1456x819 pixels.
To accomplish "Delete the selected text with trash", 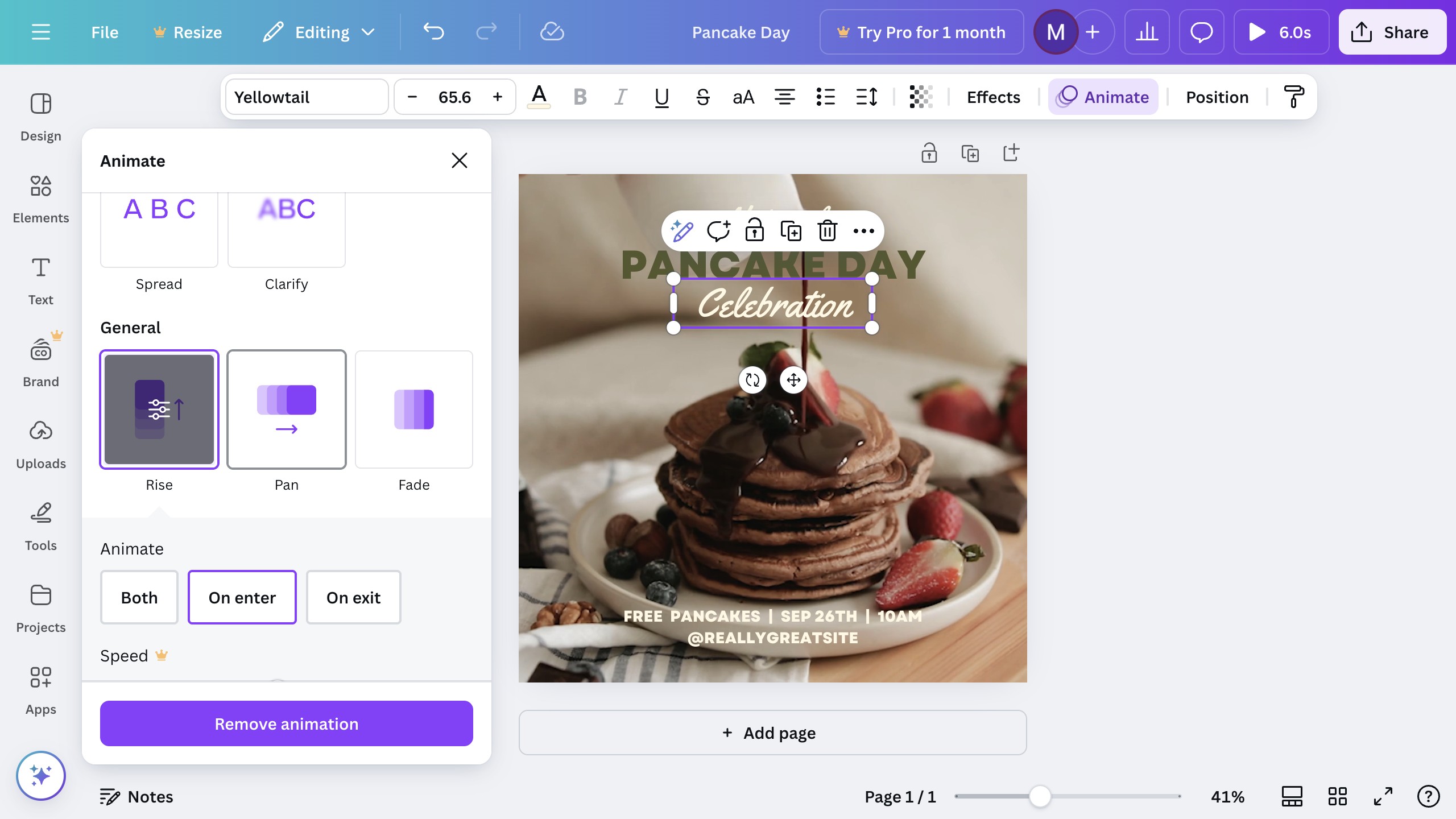I will tap(828, 231).
